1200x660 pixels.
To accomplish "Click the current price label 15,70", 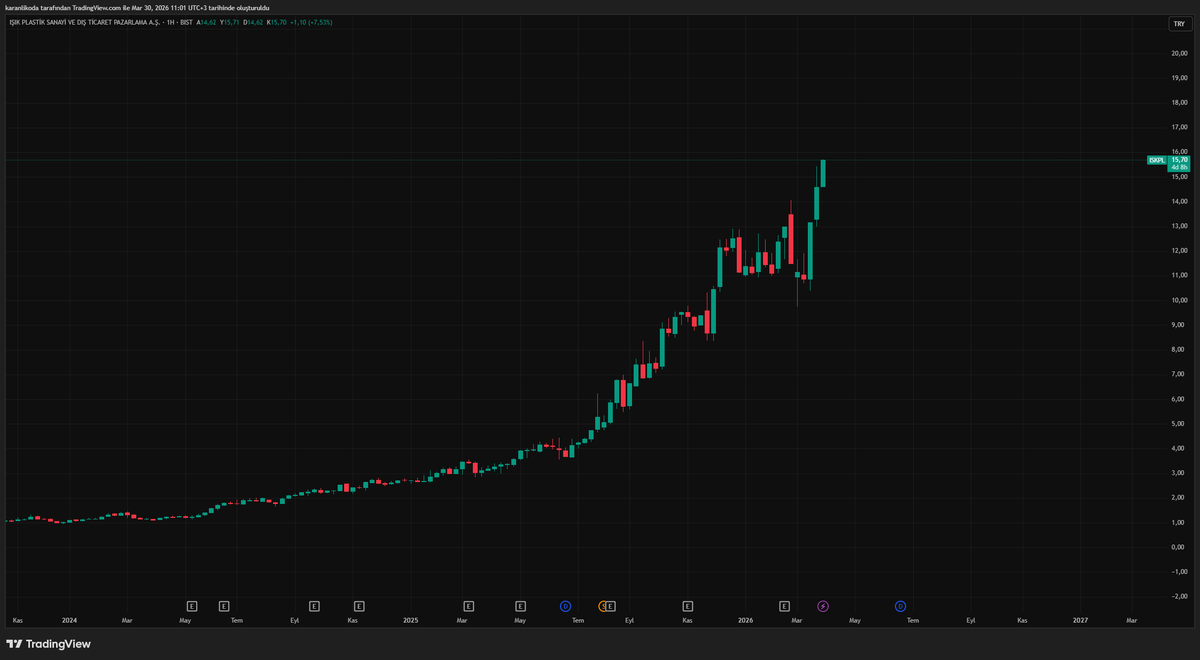I will point(1179,160).
